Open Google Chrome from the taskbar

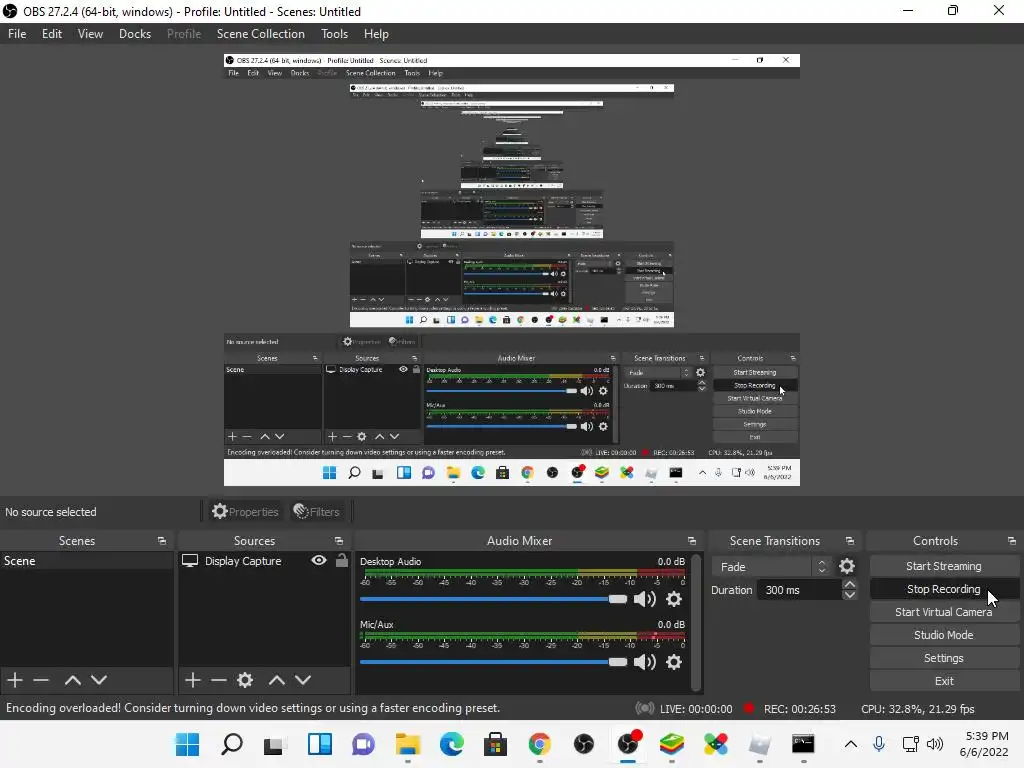(x=539, y=744)
